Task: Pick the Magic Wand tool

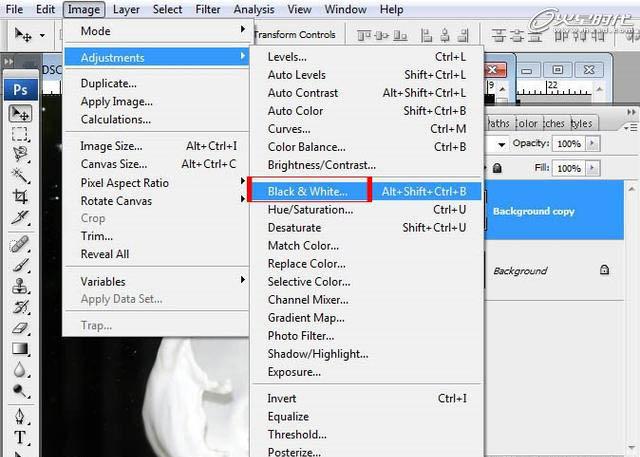Action: click(20, 175)
